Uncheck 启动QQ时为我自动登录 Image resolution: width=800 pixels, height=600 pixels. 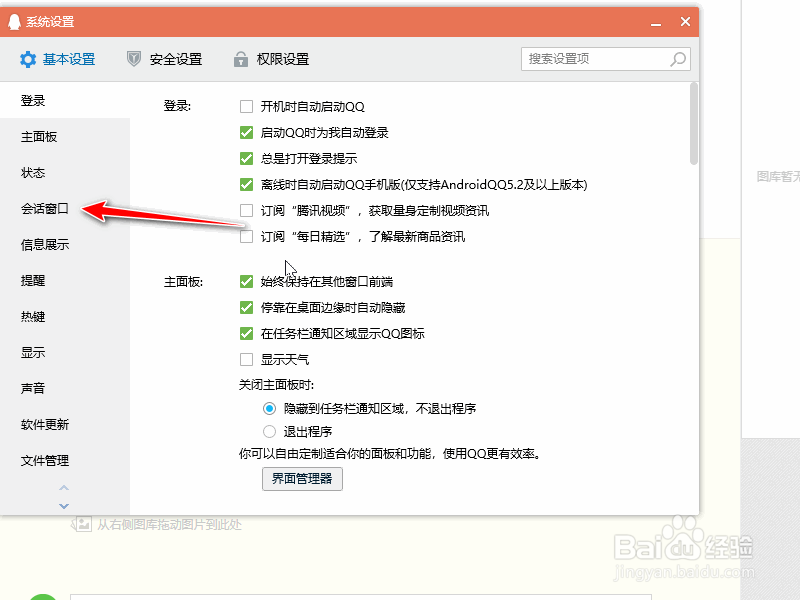click(x=246, y=133)
